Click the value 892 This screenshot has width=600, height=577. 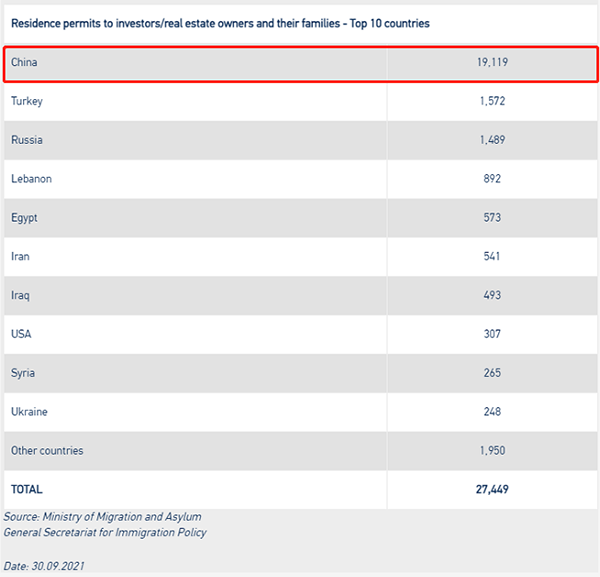[x=492, y=179]
